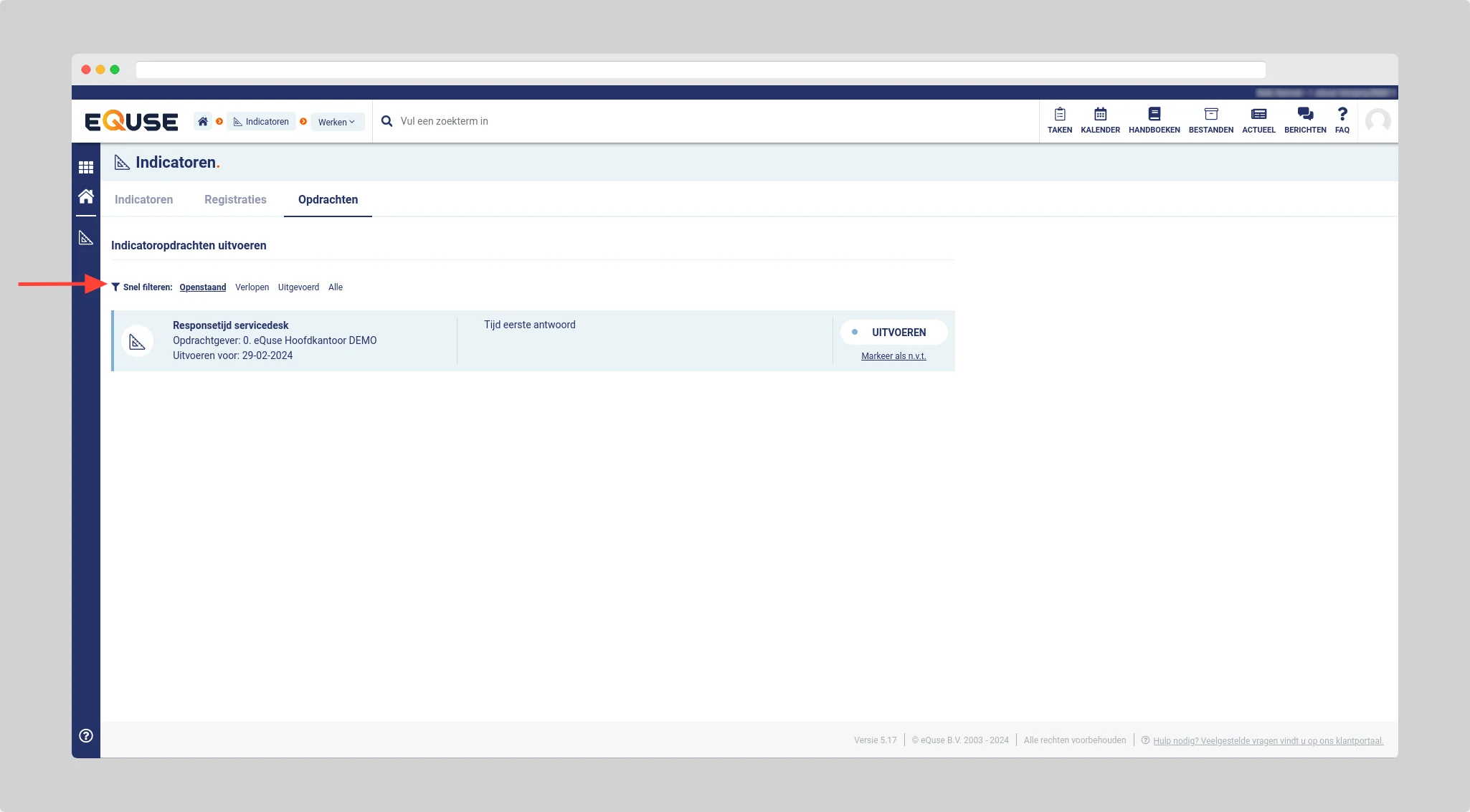Filter assignments by Uitgevoerd
The image size is (1470, 812).
pyautogui.click(x=298, y=287)
